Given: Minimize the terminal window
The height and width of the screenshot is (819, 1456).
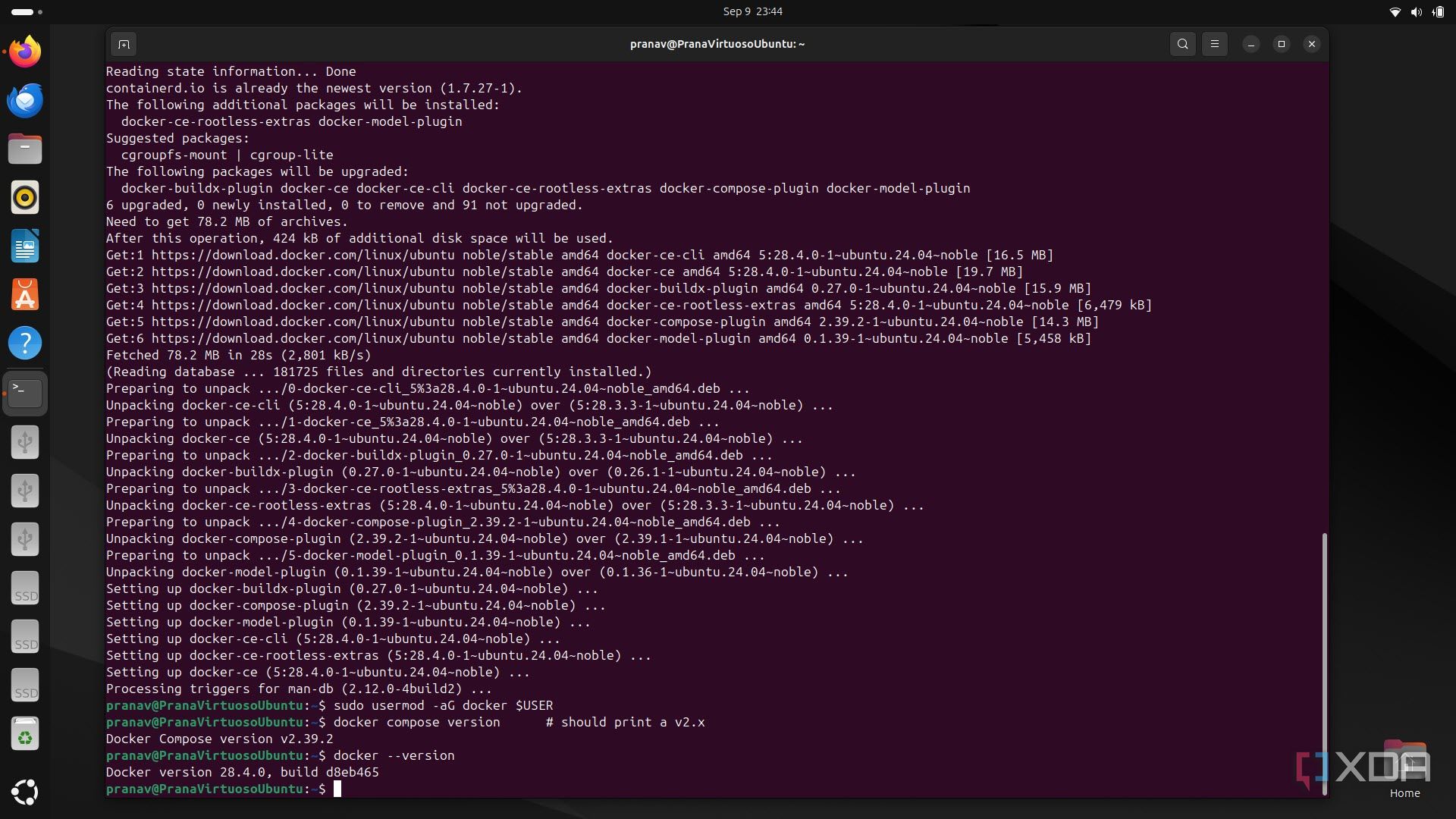Looking at the screenshot, I should [x=1250, y=44].
